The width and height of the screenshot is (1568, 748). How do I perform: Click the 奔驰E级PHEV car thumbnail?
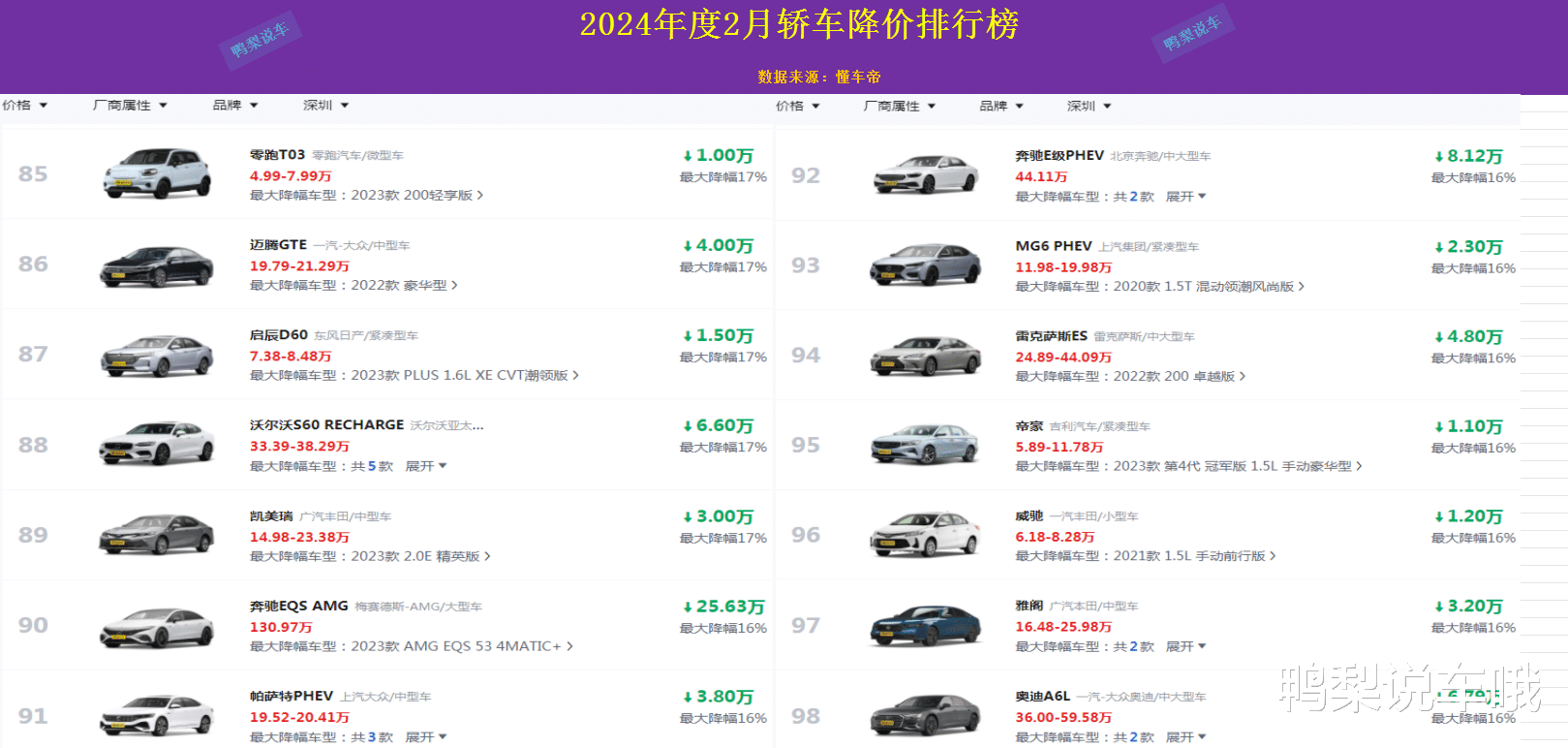[926, 174]
